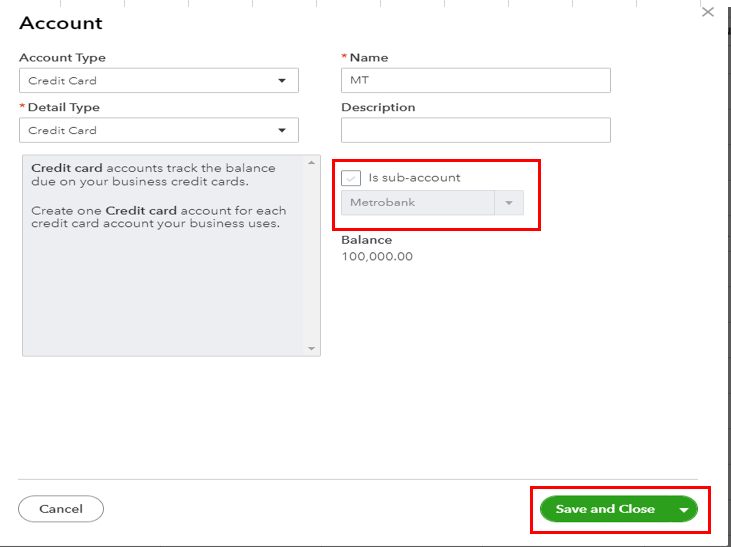The image size is (731, 547).
Task: Open the Metrobank parent account dropdown
Action: pos(418,203)
